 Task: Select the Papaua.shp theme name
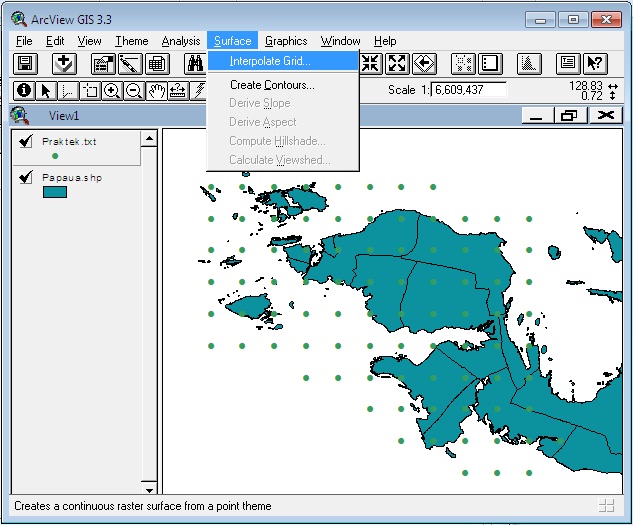72,177
